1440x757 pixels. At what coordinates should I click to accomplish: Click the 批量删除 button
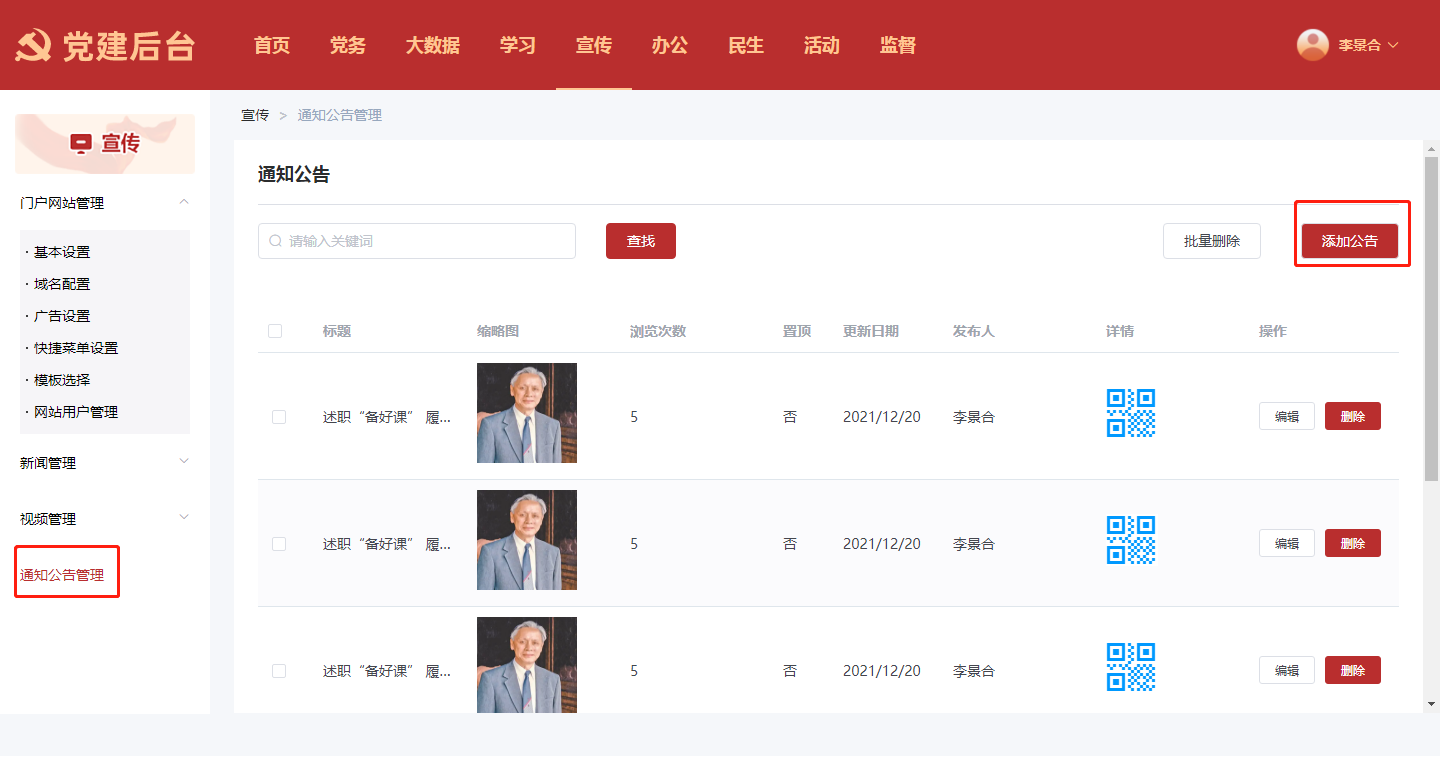1211,241
